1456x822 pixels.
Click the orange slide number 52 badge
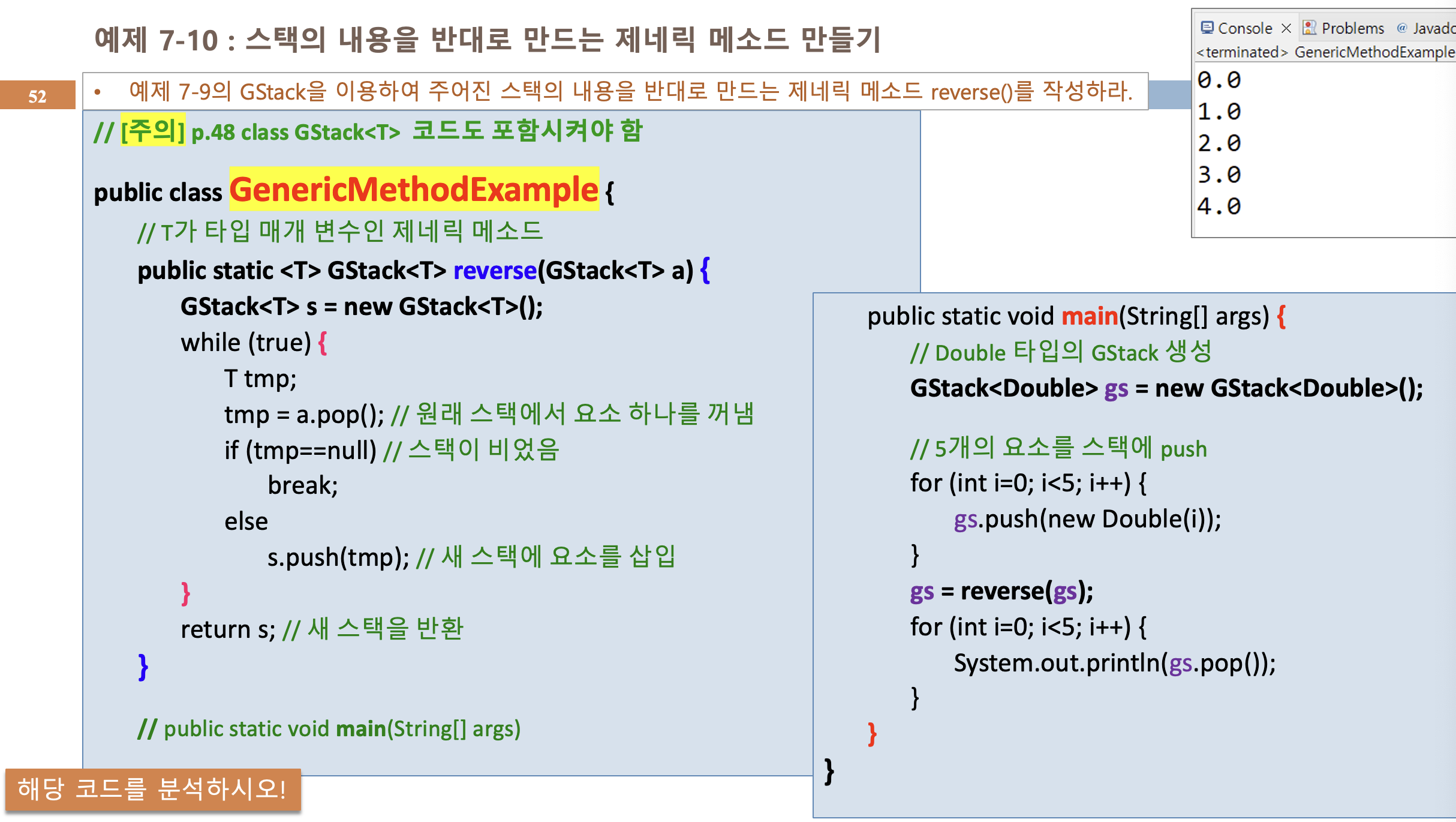[x=37, y=95]
